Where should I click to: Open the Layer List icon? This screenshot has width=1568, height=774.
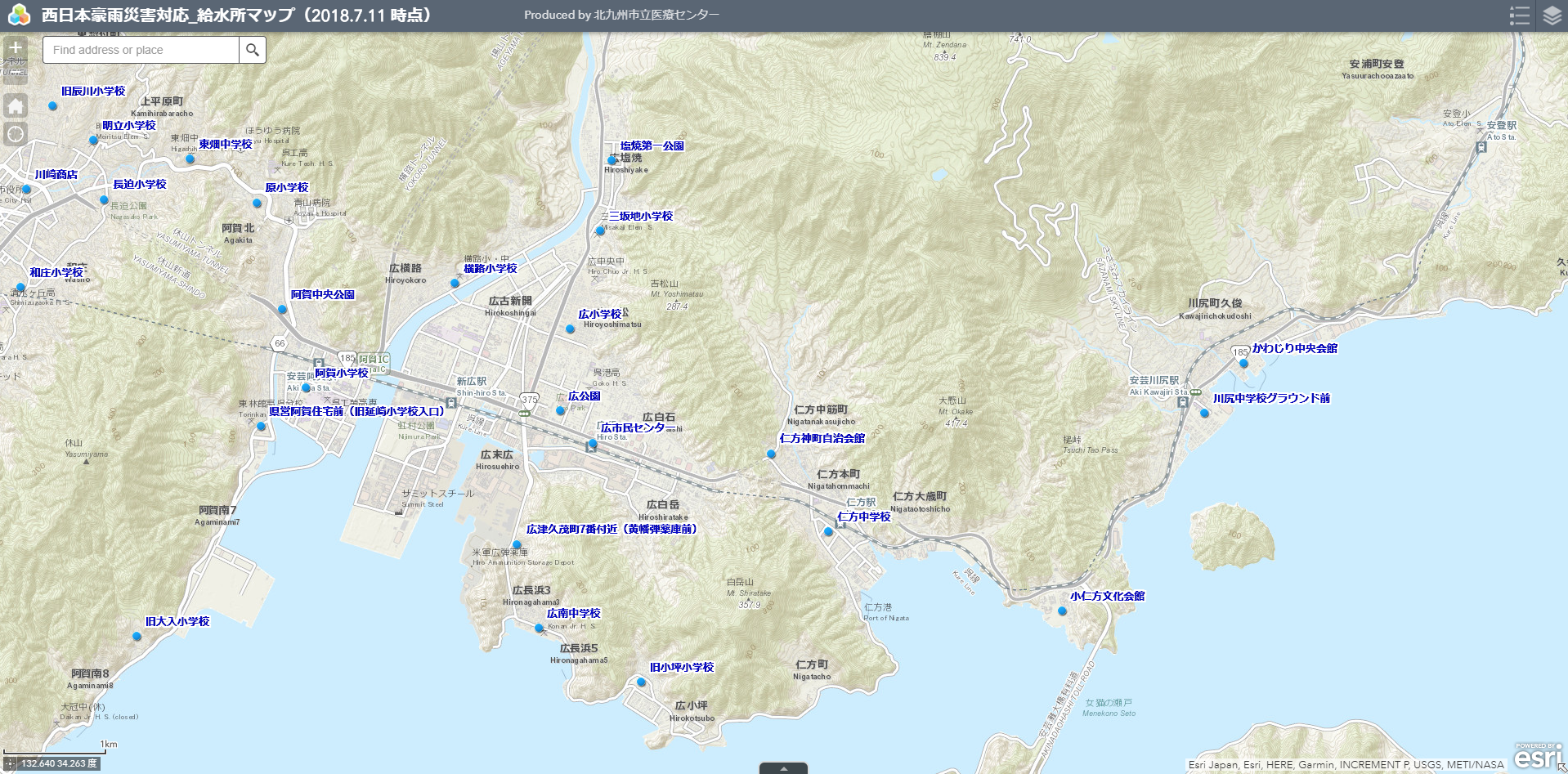coord(1552,16)
